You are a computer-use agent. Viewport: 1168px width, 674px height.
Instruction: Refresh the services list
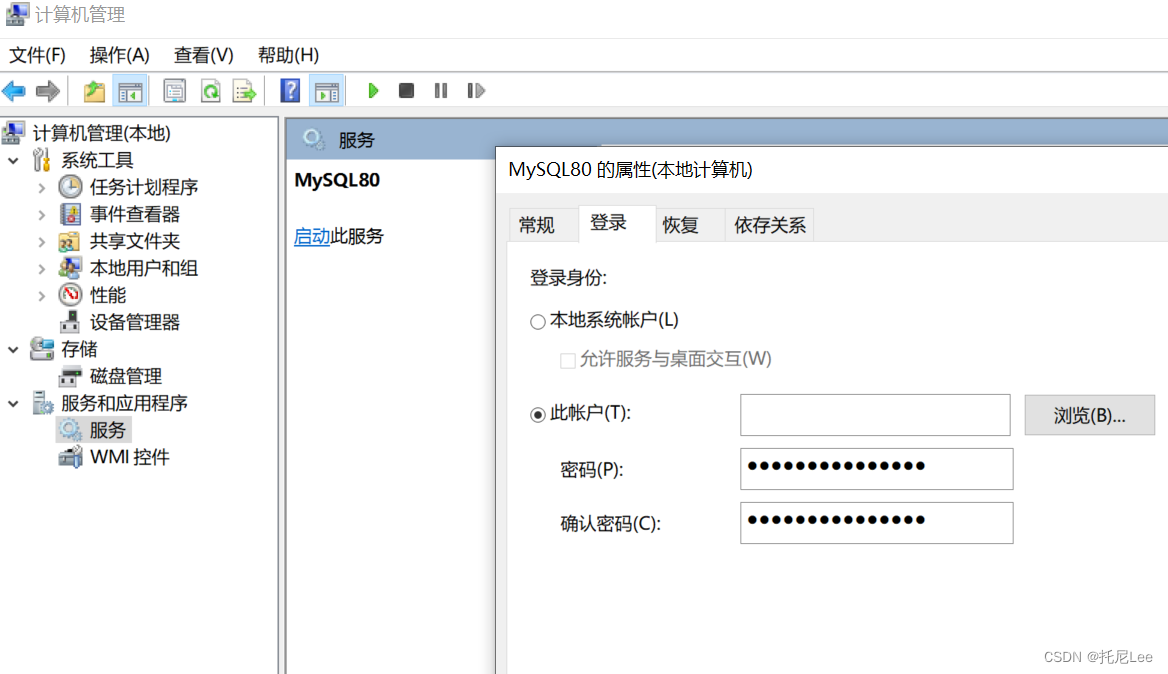[210, 90]
